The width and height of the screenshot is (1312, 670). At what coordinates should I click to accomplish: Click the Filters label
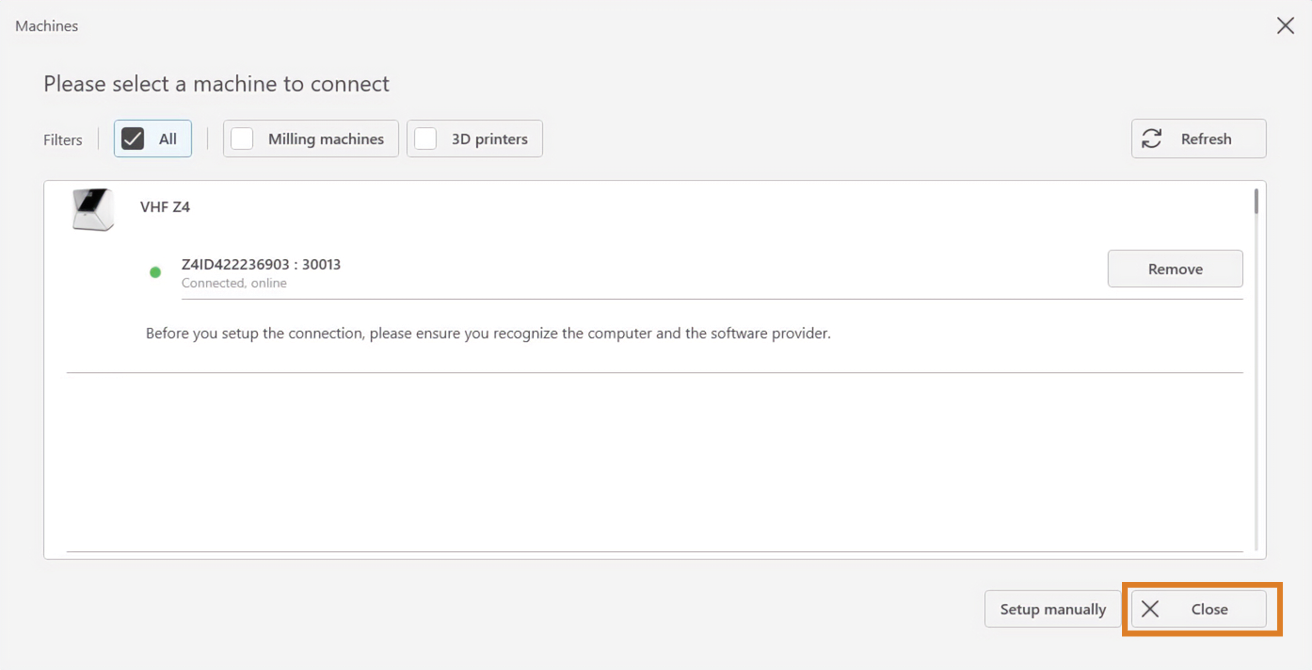coord(63,140)
